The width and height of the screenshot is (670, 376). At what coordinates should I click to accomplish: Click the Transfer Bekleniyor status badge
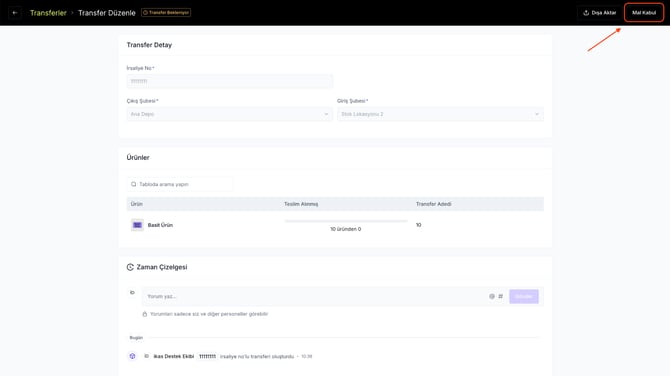[166, 13]
